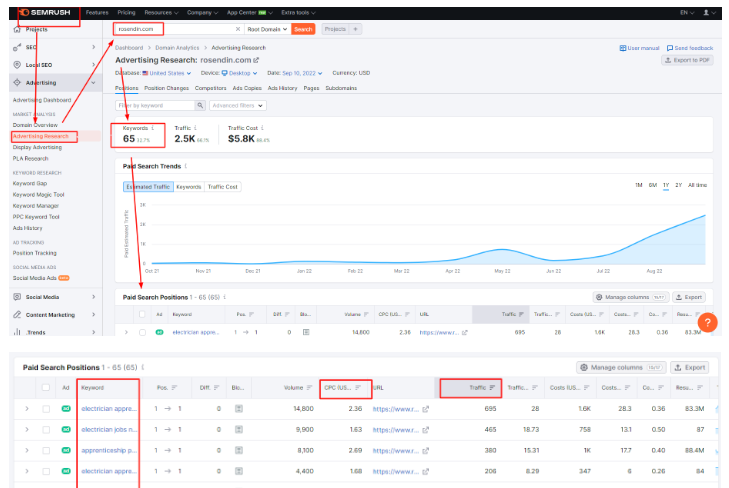729x488 pixels.
Task: Open the Features menu item
Action: tap(97, 13)
